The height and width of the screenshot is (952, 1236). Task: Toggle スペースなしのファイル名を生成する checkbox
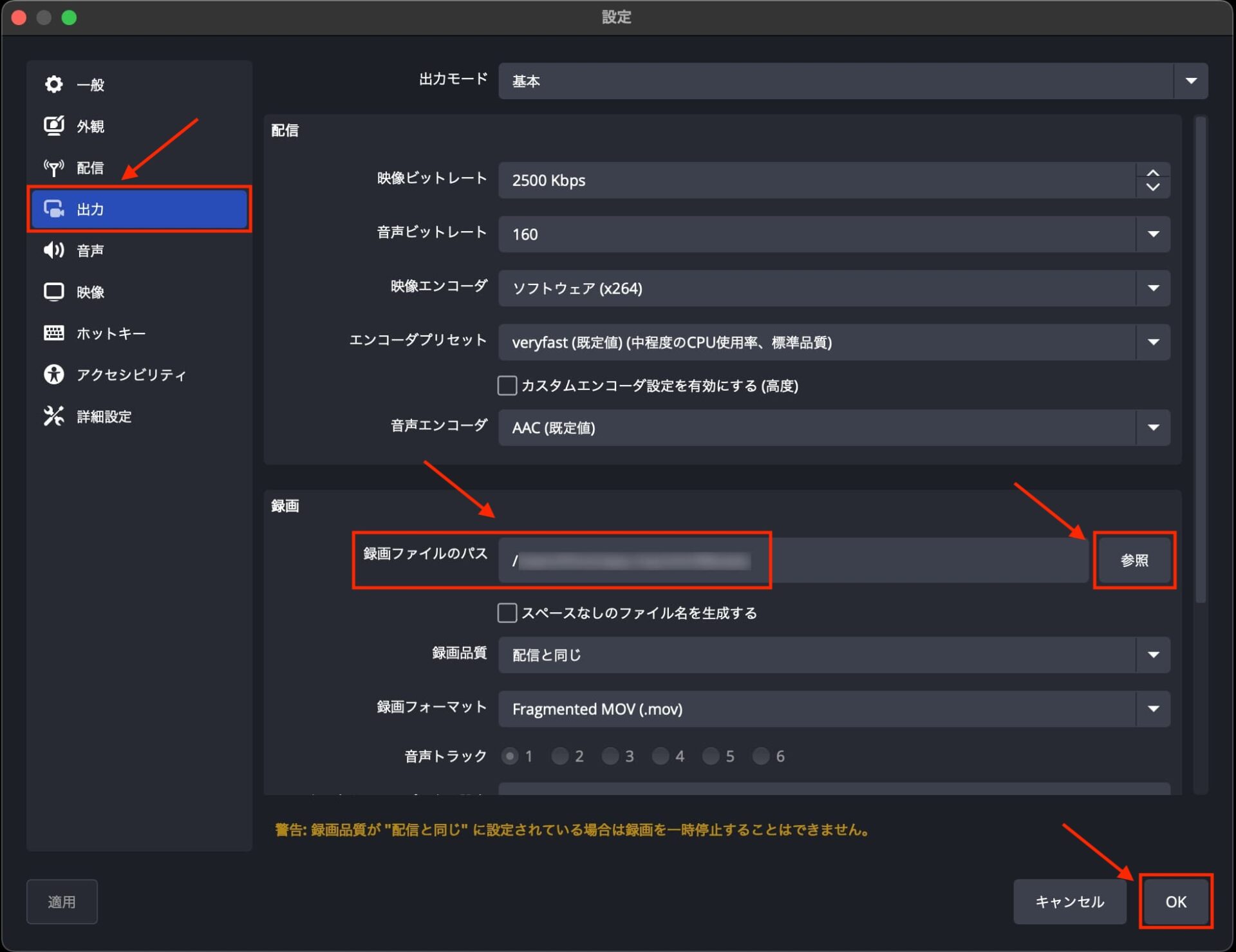click(507, 613)
